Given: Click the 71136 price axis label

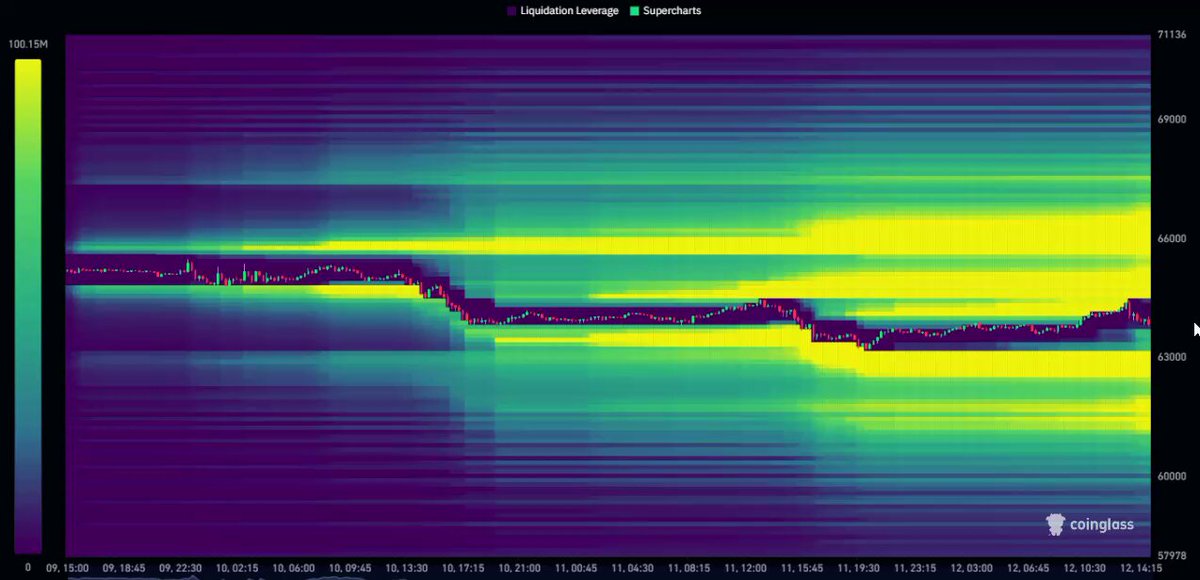Looking at the screenshot, I should [x=1171, y=35].
